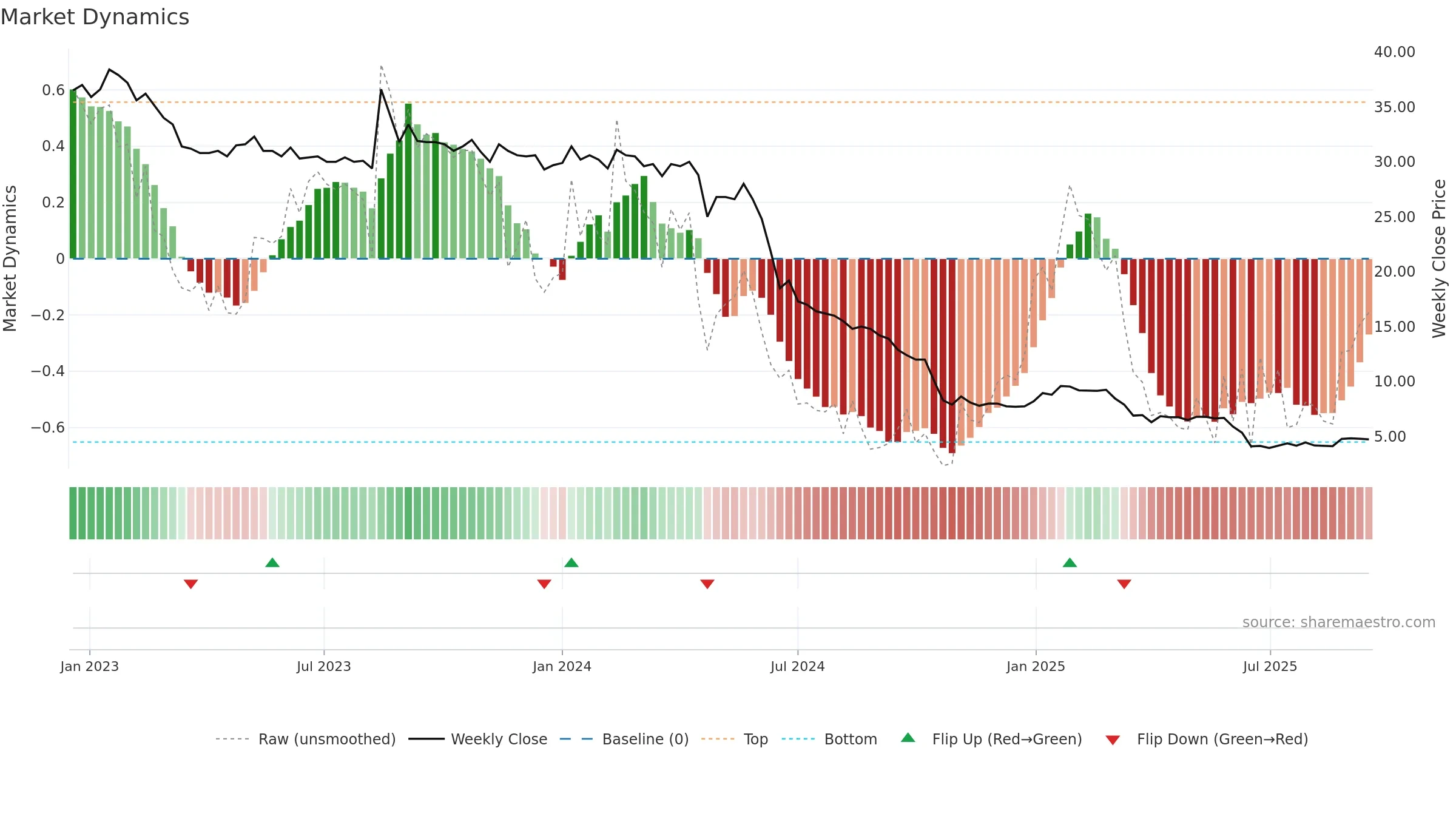Toggle the Flip Up (Red→Green) legend entry

click(991, 739)
